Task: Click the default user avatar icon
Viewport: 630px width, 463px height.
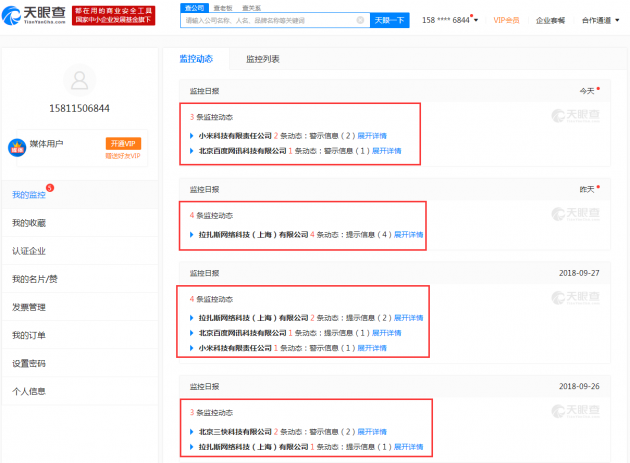Action: tap(80, 80)
